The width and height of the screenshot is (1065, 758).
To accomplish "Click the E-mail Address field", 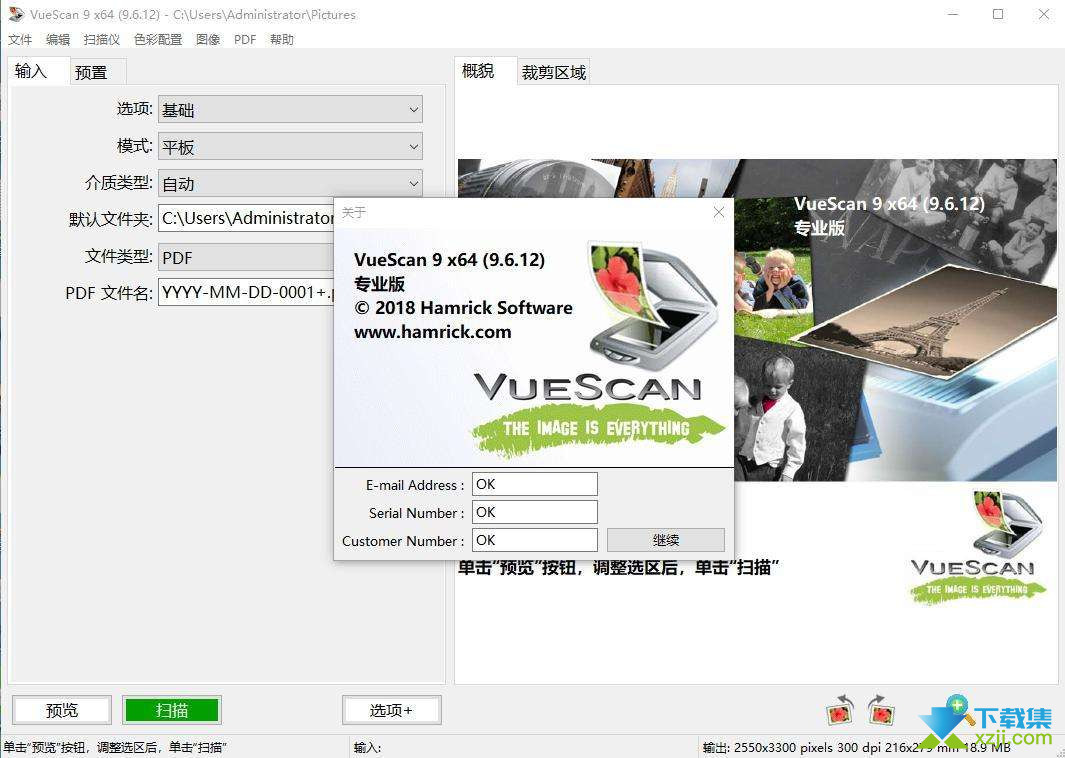I will tap(535, 484).
